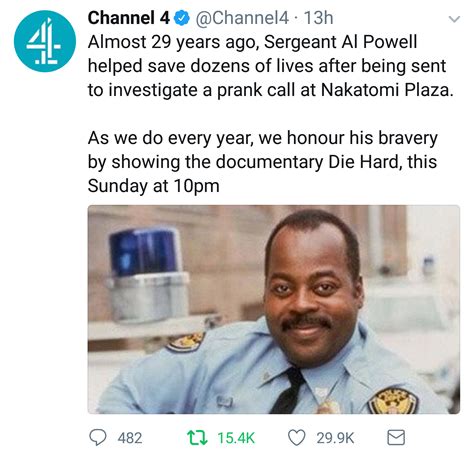Open the 13h timestamp permalink

(x=319, y=18)
